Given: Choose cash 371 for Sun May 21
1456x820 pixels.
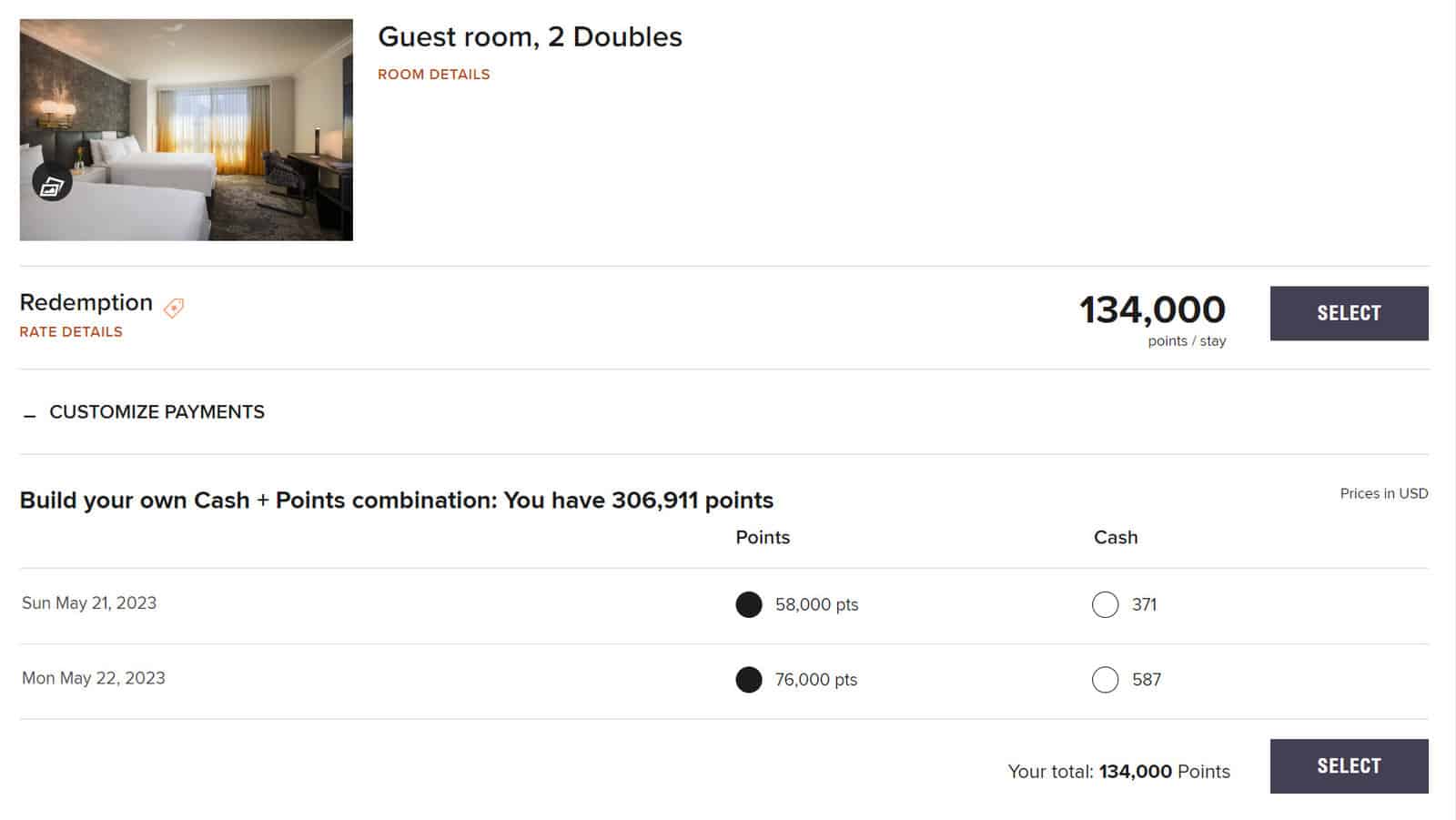Looking at the screenshot, I should tap(1105, 604).
